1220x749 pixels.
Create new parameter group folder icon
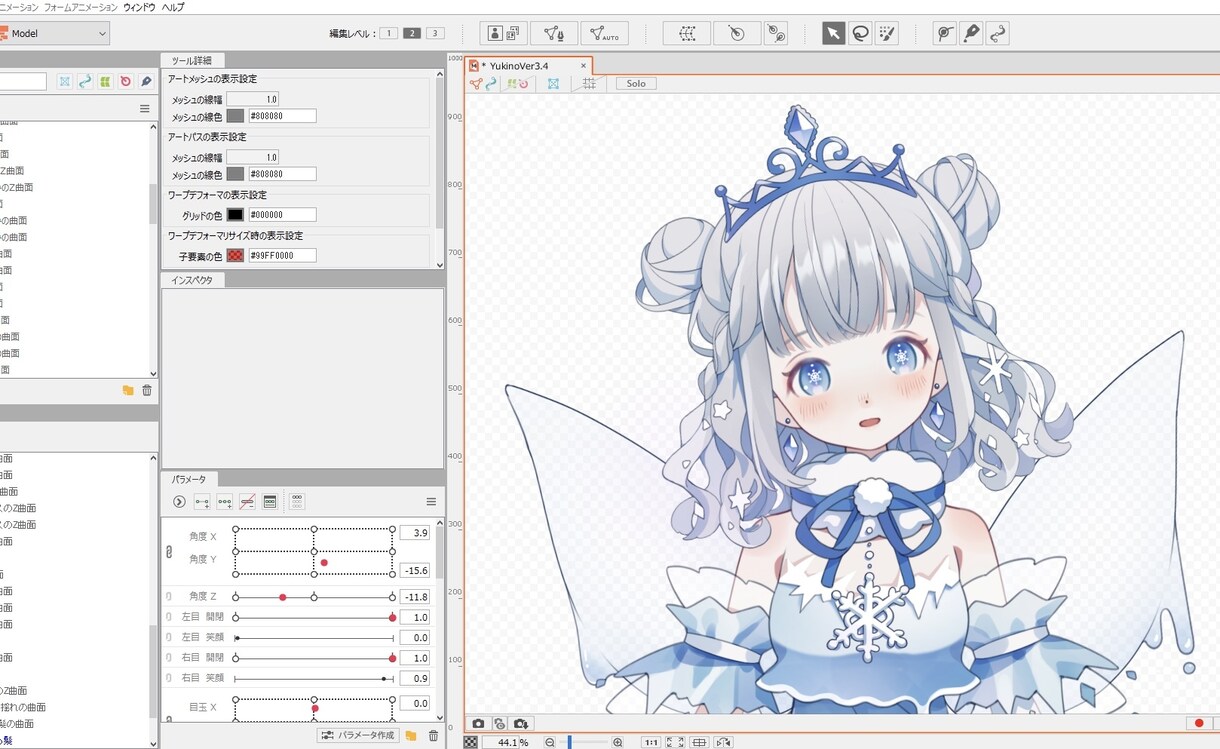410,735
